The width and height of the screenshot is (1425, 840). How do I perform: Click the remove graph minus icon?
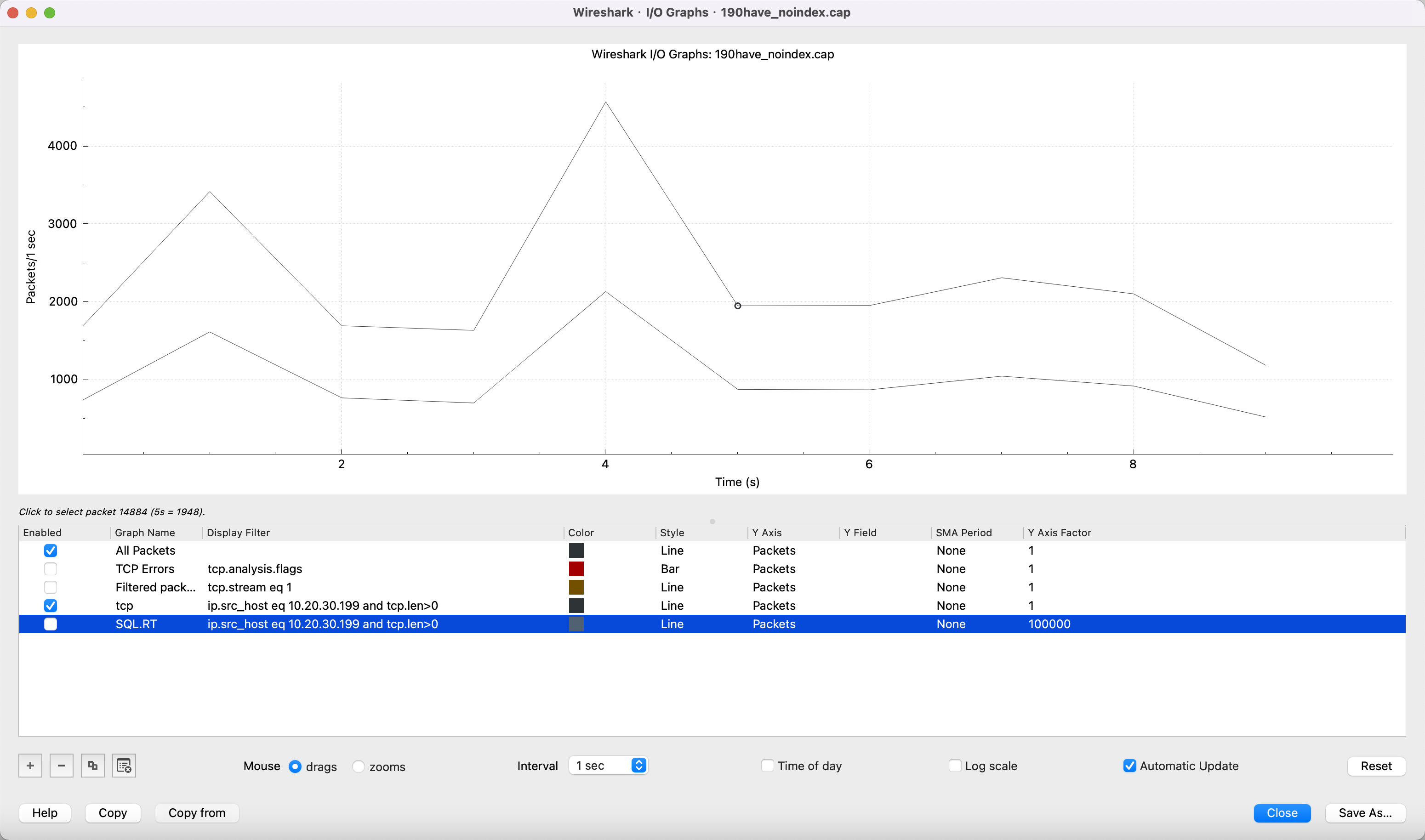click(61, 766)
